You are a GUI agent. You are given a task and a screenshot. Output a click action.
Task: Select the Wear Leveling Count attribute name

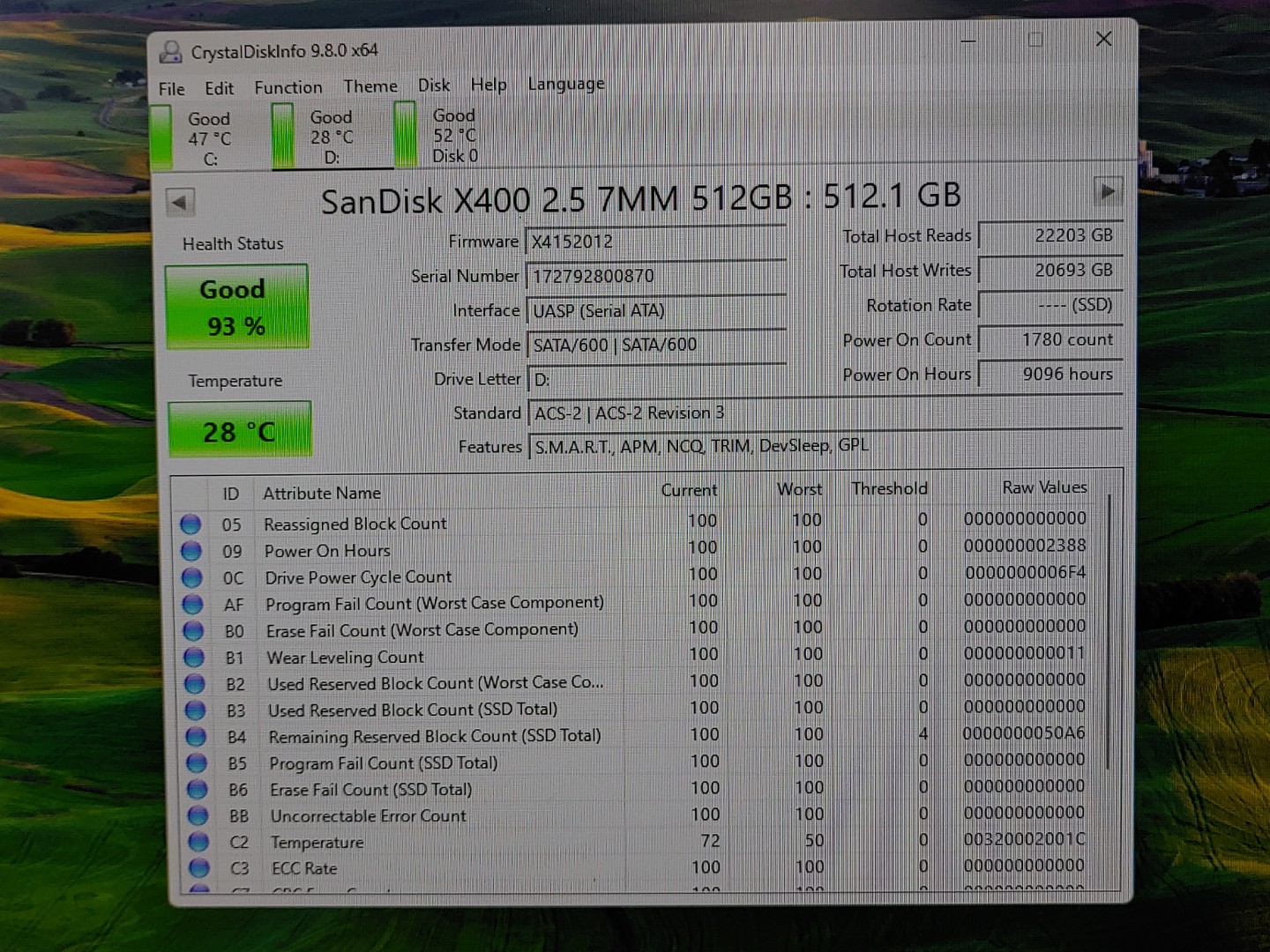(x=345, y=658)
